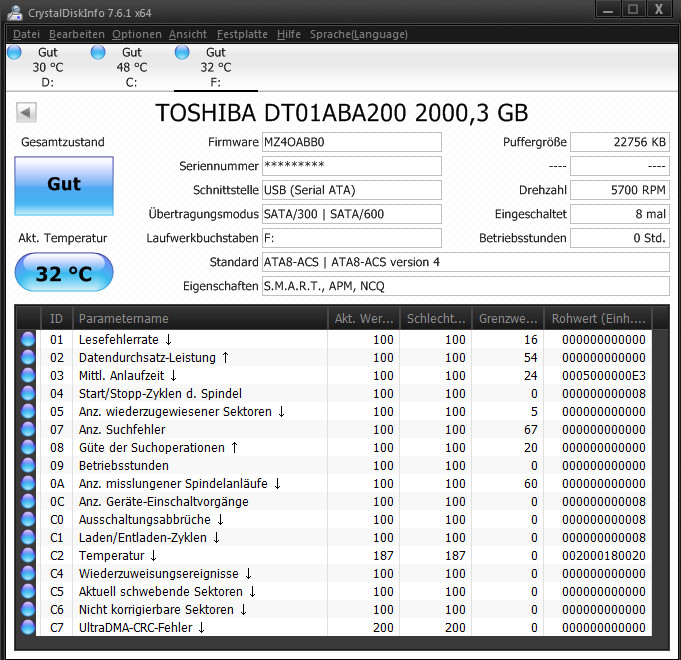This screenshot has height=660, width=681.
Task: Select drive C: with 48 °C
Action: tap(132, 67)
